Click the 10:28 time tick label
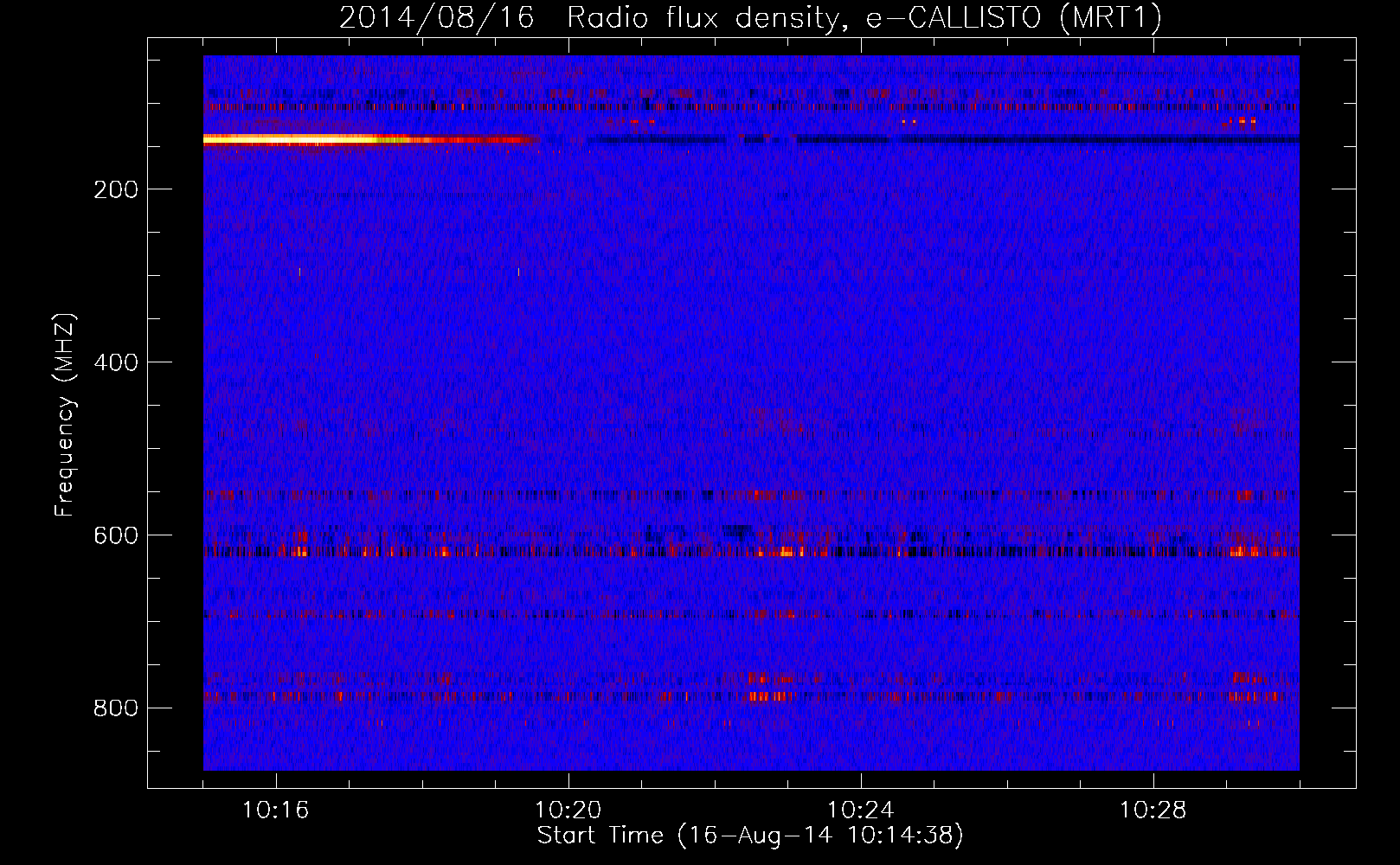Viewport: 1400px width, 865px height. [1153, 811]
